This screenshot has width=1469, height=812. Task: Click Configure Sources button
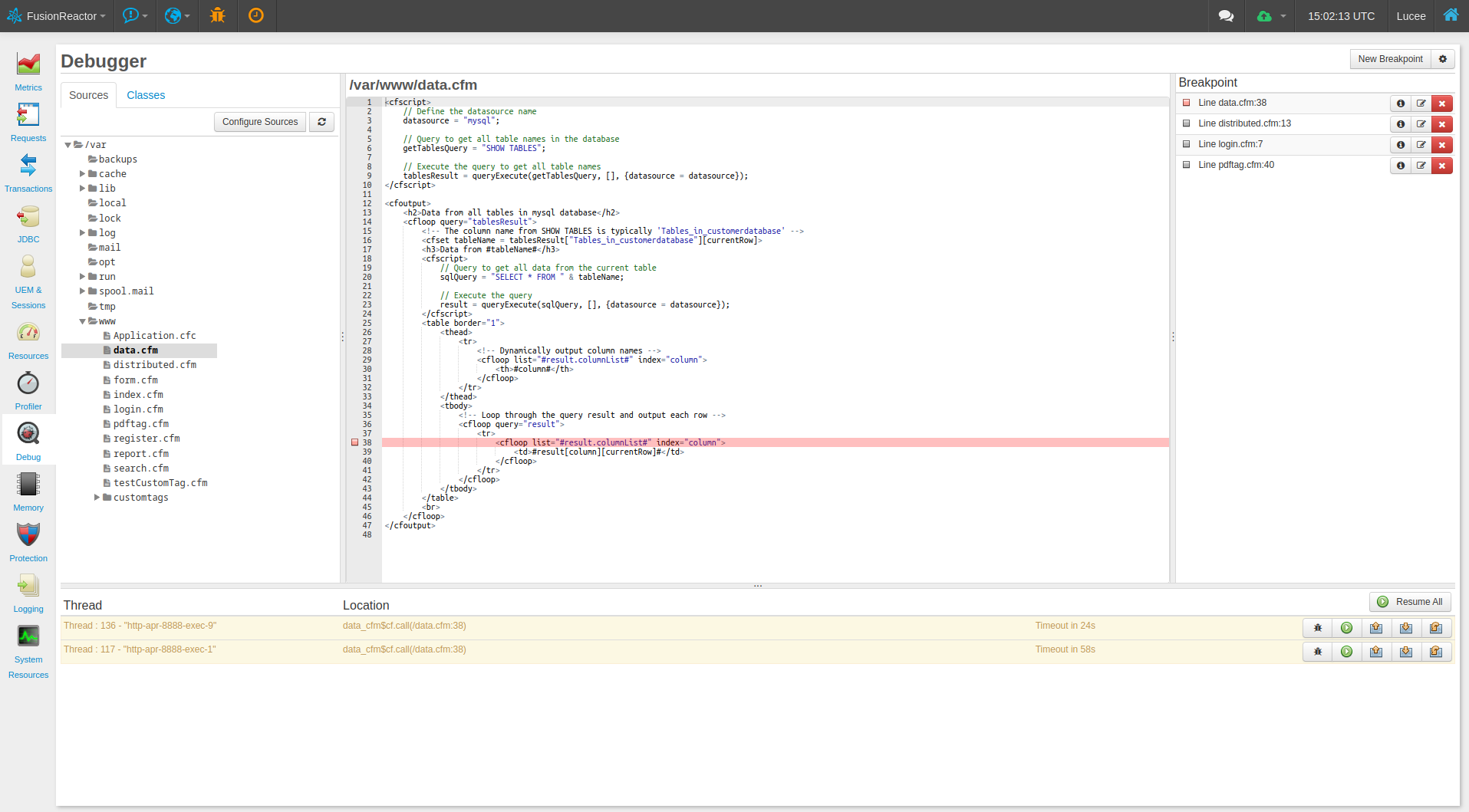pos(260,122)
